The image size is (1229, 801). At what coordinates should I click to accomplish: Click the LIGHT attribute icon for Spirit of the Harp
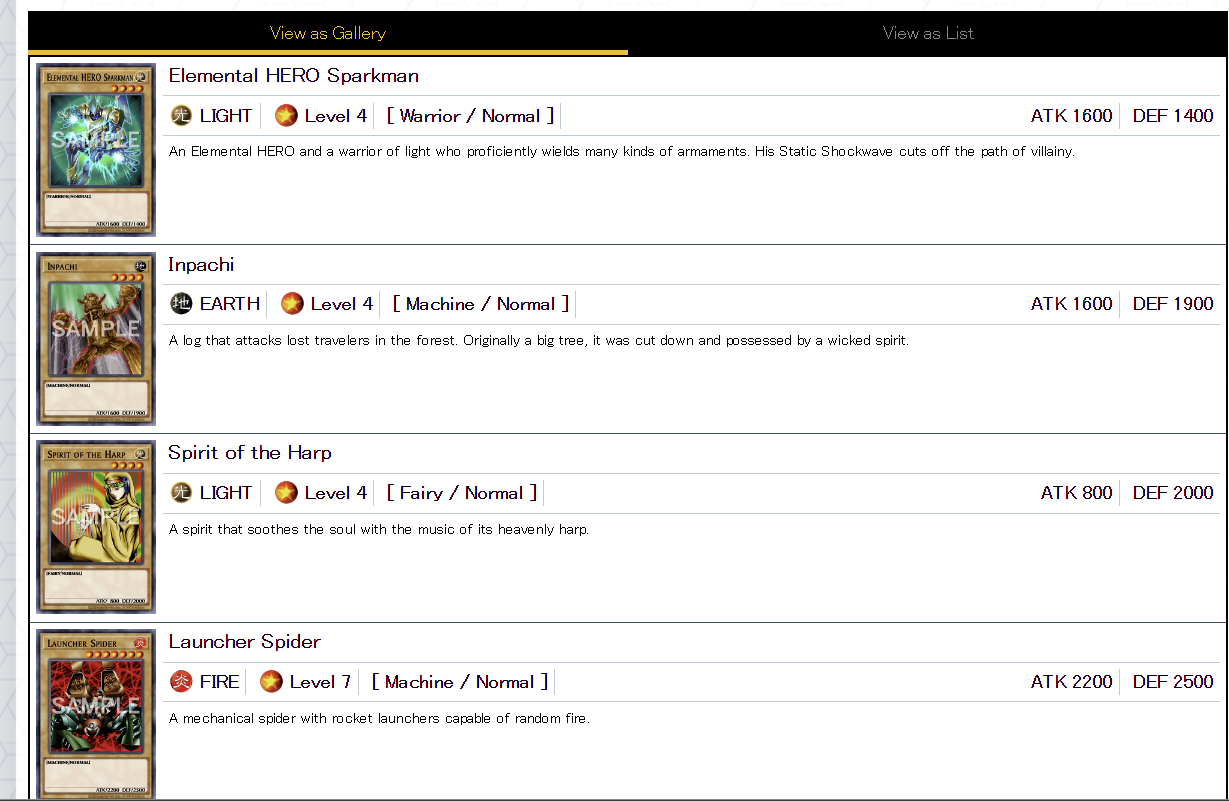pyautogui.click(x=181, y=493)
